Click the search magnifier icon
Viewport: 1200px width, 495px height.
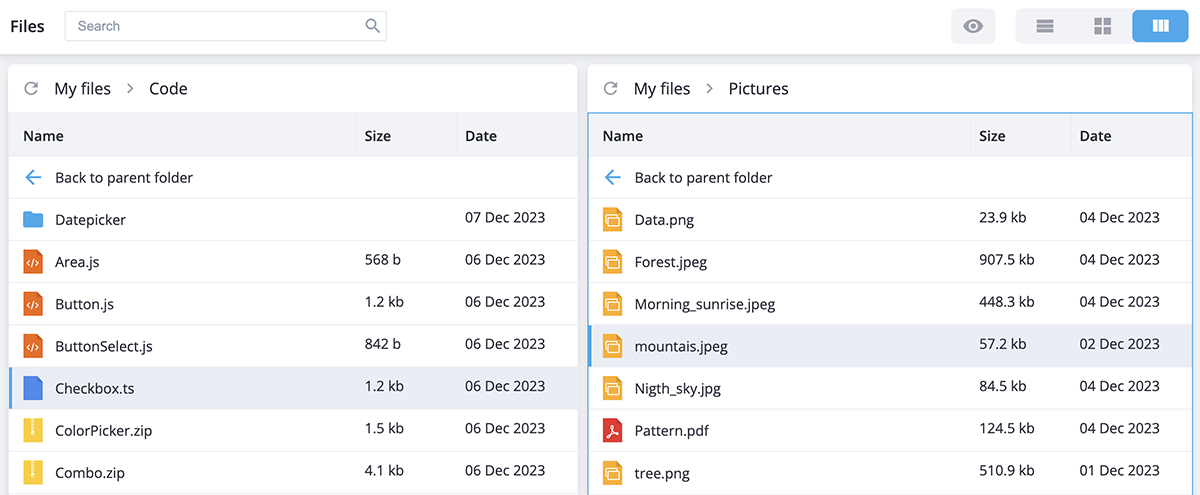tap(373, 26)
